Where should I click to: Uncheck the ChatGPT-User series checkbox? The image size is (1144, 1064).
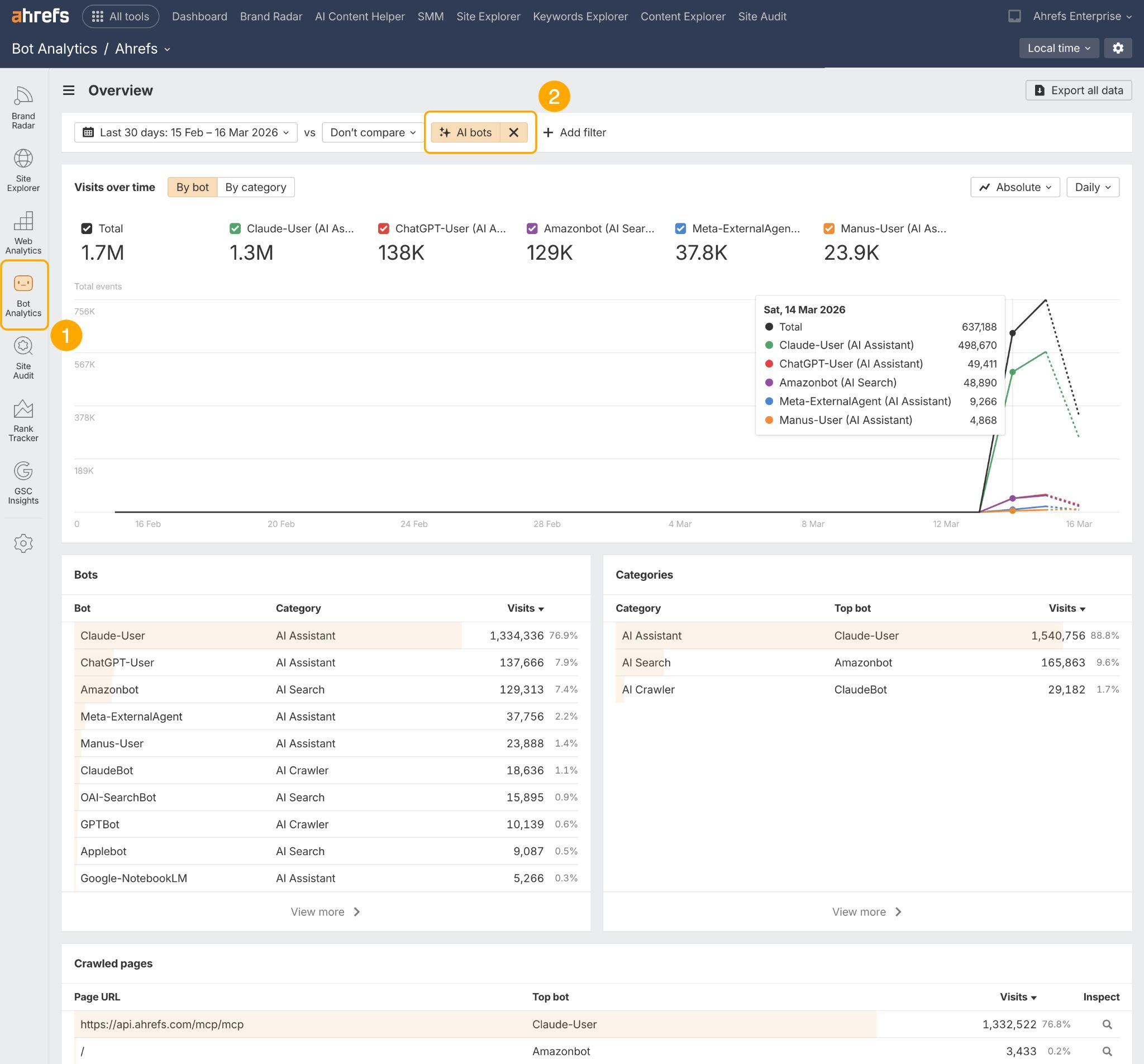point(383,228)
